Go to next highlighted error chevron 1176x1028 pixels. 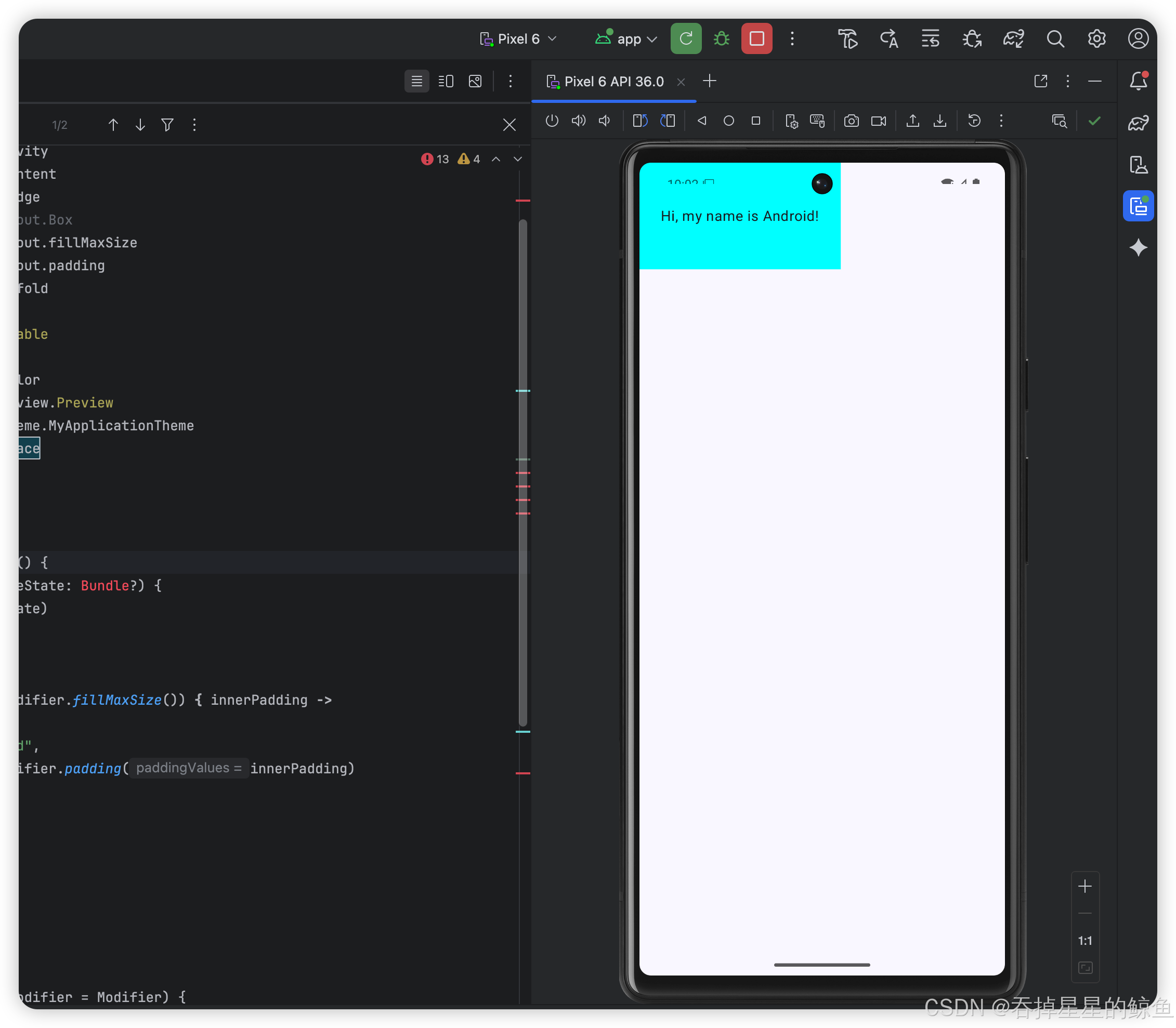[x=518, y=160]
